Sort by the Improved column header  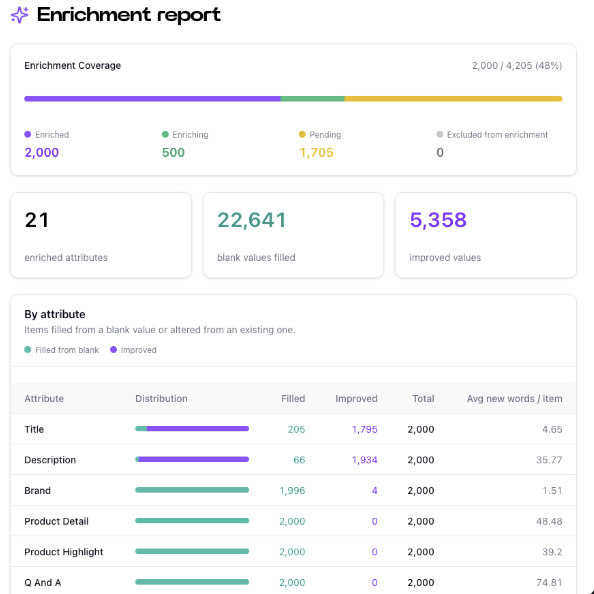[356, 399]
